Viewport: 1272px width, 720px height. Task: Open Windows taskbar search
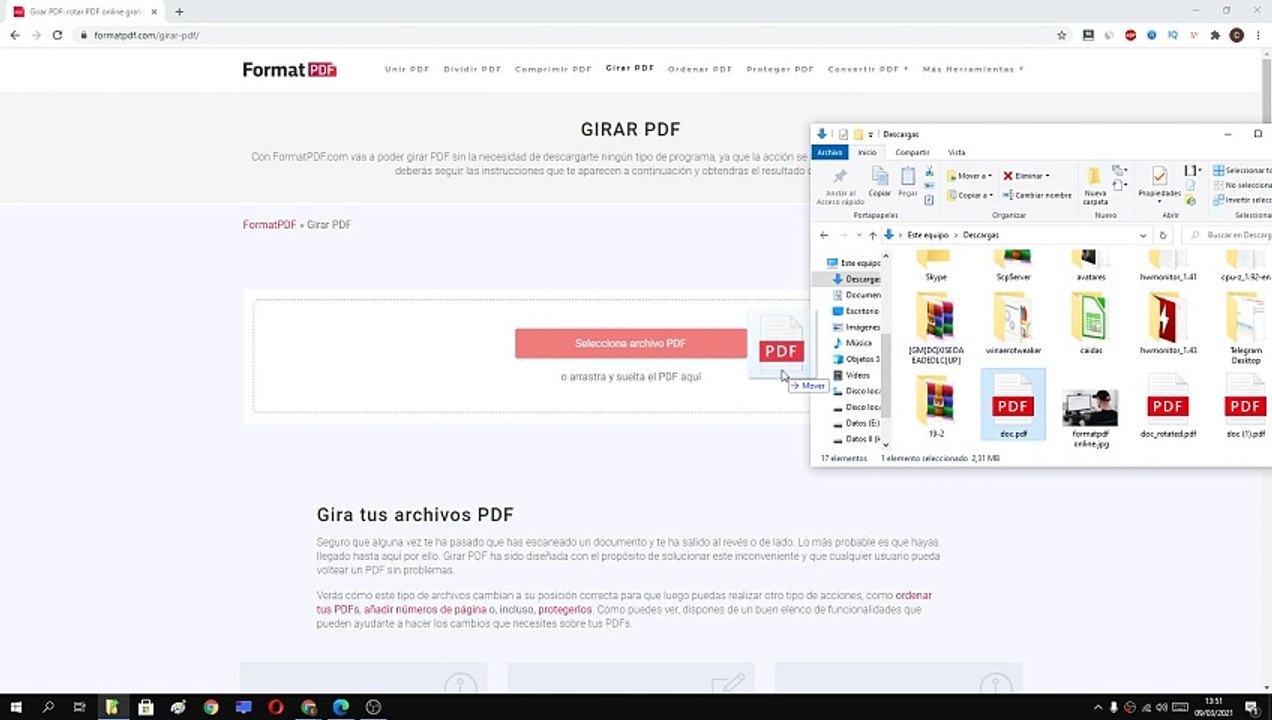48,707
